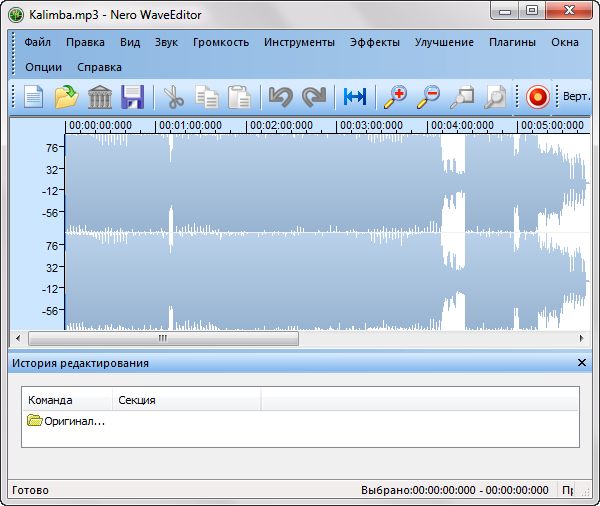Click the paste clipboard icon
The width and height of the screenshot is (600, 506).
click(x=239, y=97)
